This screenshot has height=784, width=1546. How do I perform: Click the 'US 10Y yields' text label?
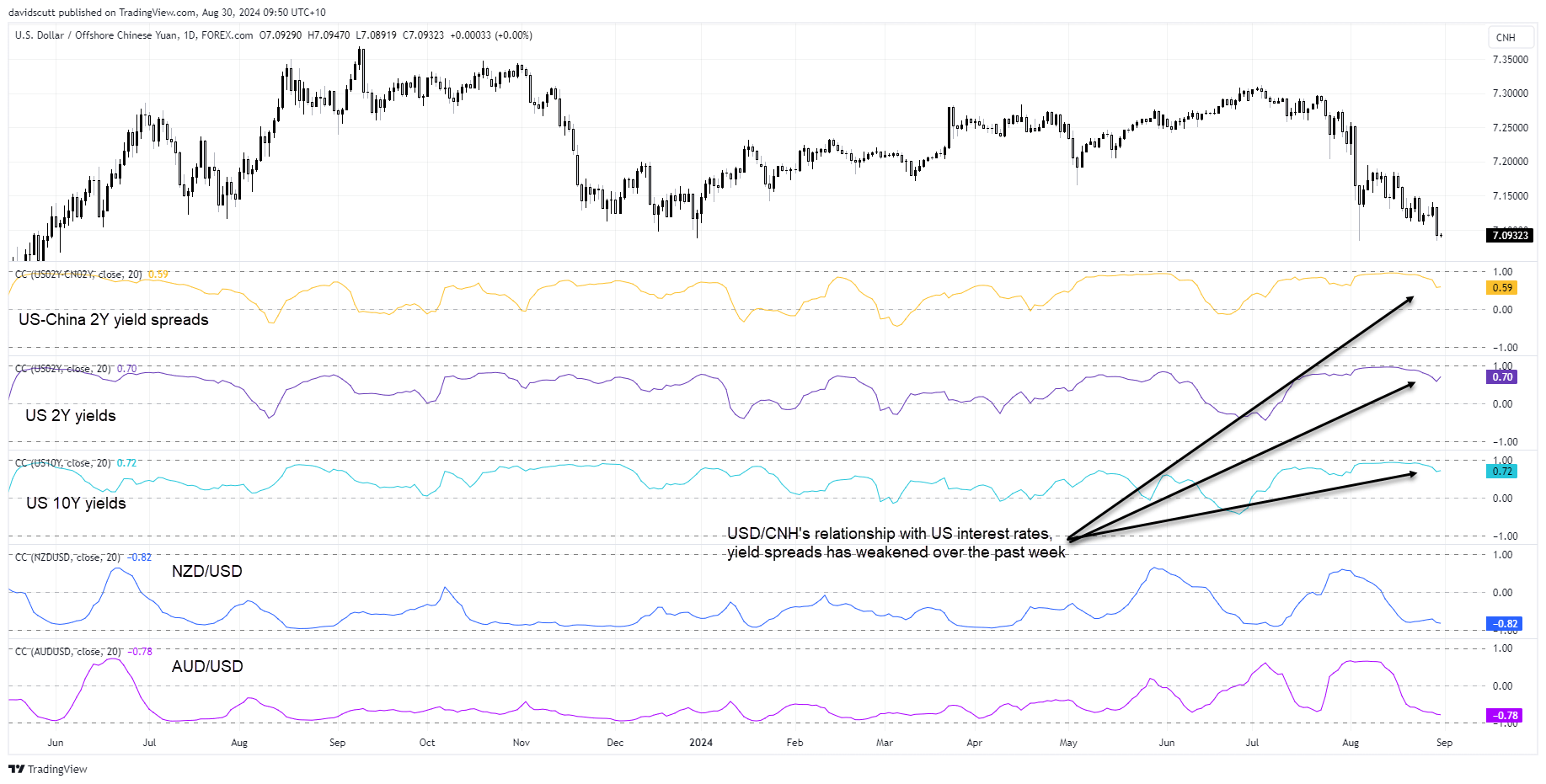[x=76, y=503]
